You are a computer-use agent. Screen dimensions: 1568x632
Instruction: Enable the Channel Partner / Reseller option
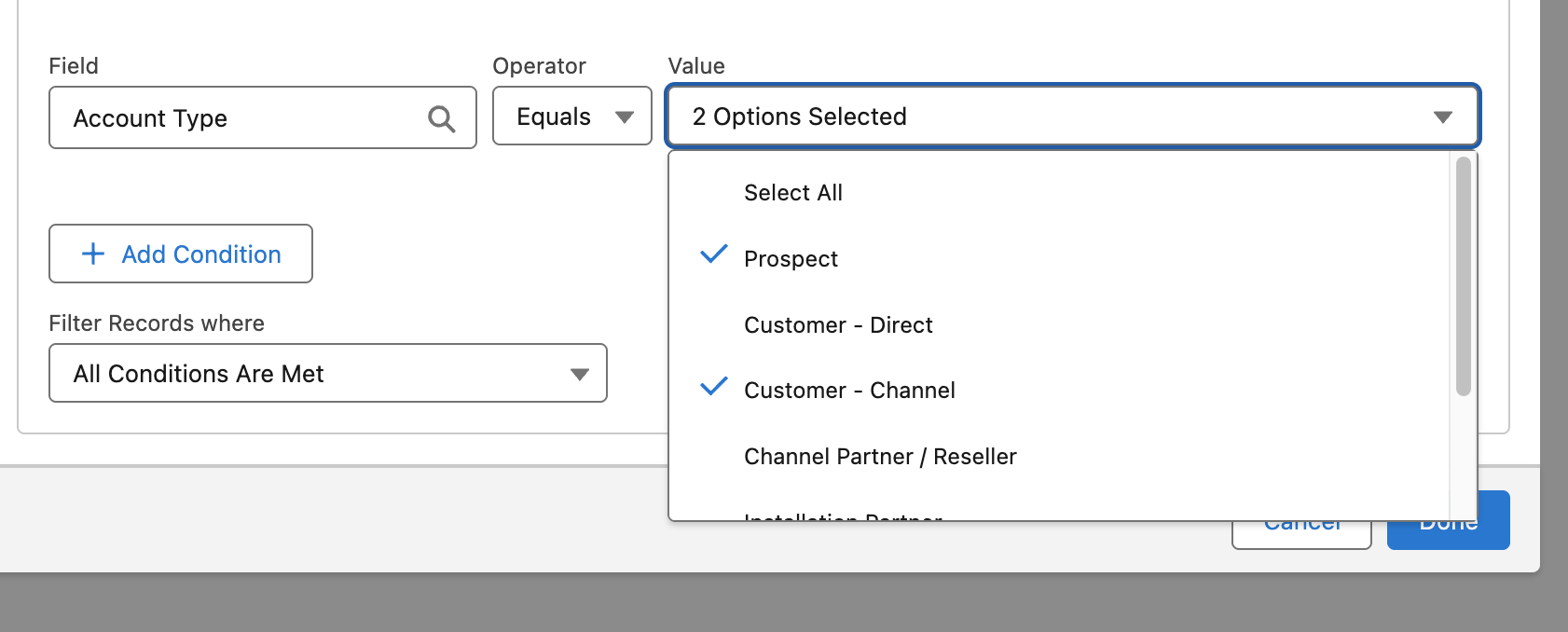point(880,457)
